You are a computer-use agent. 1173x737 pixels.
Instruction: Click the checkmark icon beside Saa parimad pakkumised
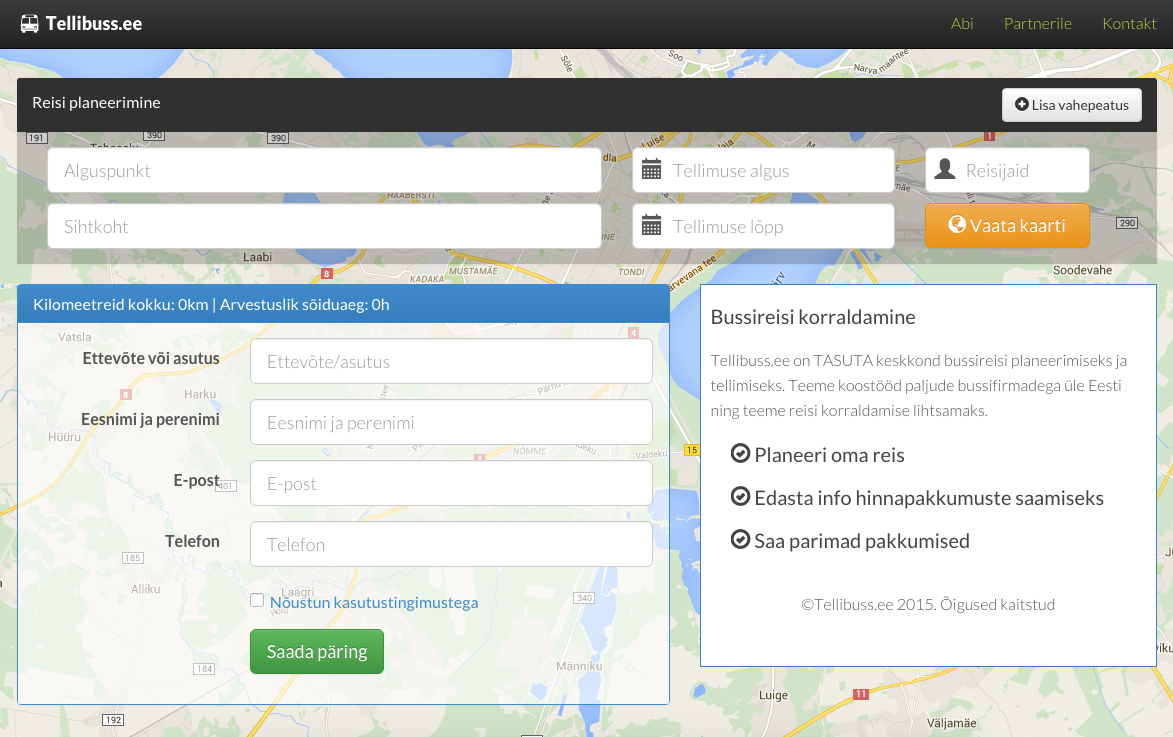[740, 539]
